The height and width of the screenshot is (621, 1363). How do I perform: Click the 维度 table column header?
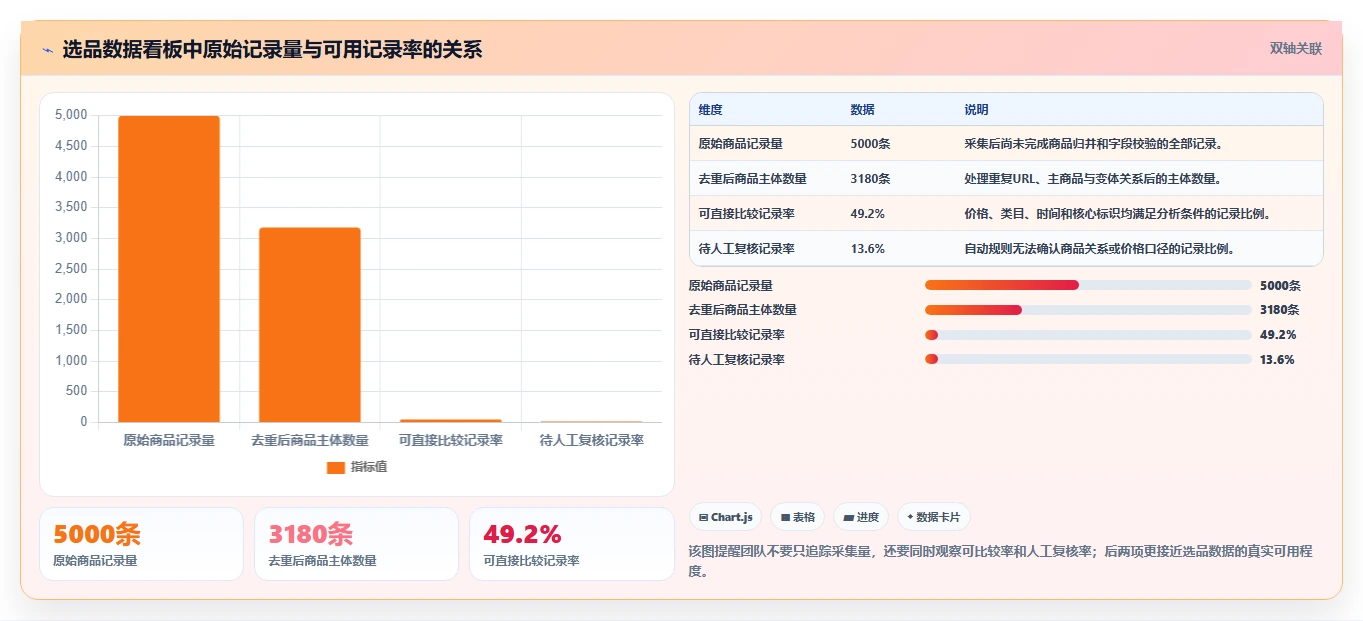(x=711, y=109)
